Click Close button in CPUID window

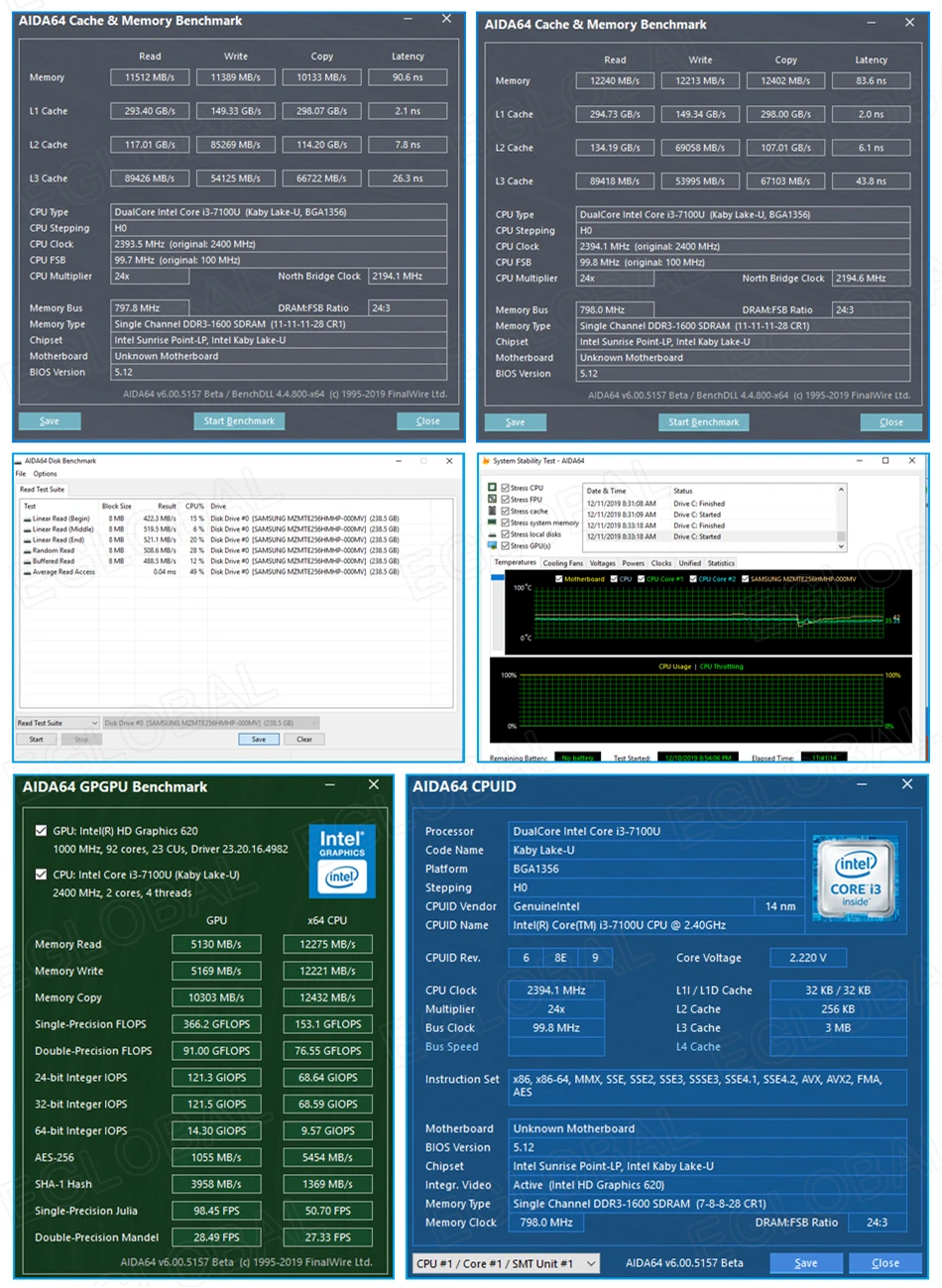(x=885, y=1263)
